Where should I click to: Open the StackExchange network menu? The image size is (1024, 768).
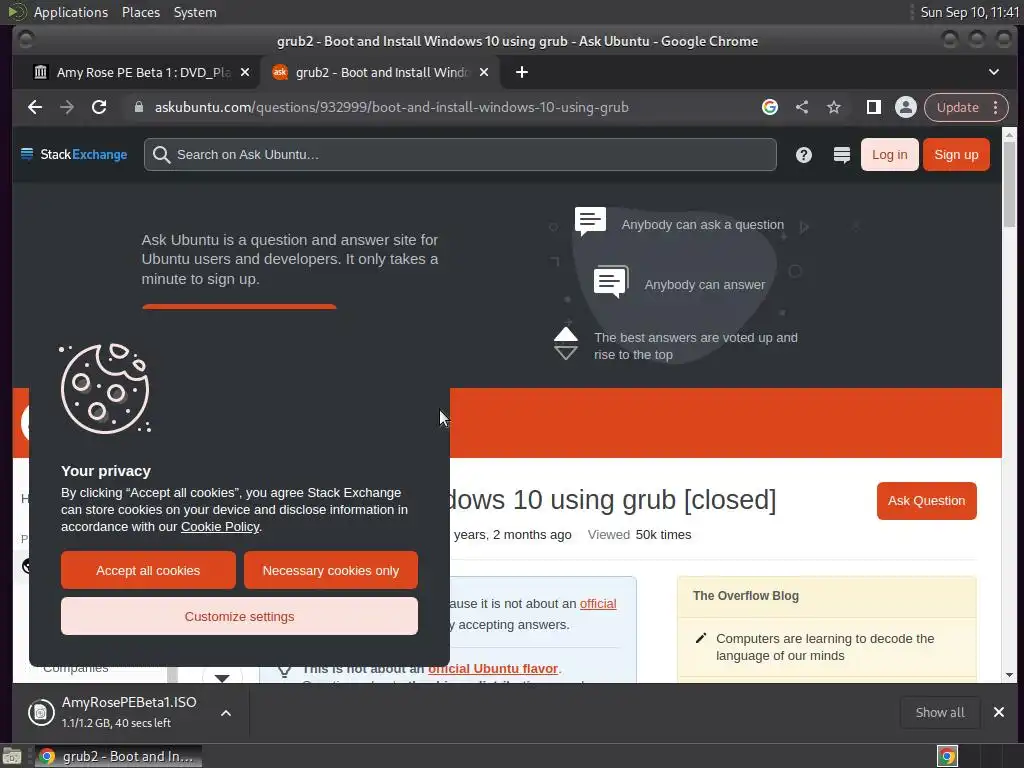point(74,155)
